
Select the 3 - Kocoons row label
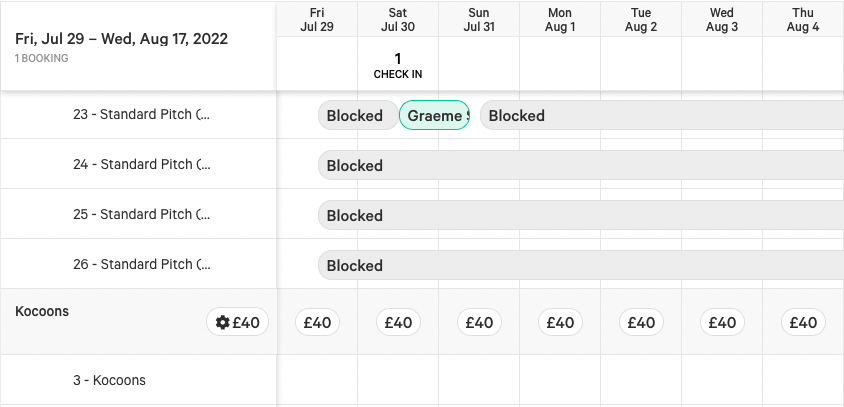click(109, 380)
